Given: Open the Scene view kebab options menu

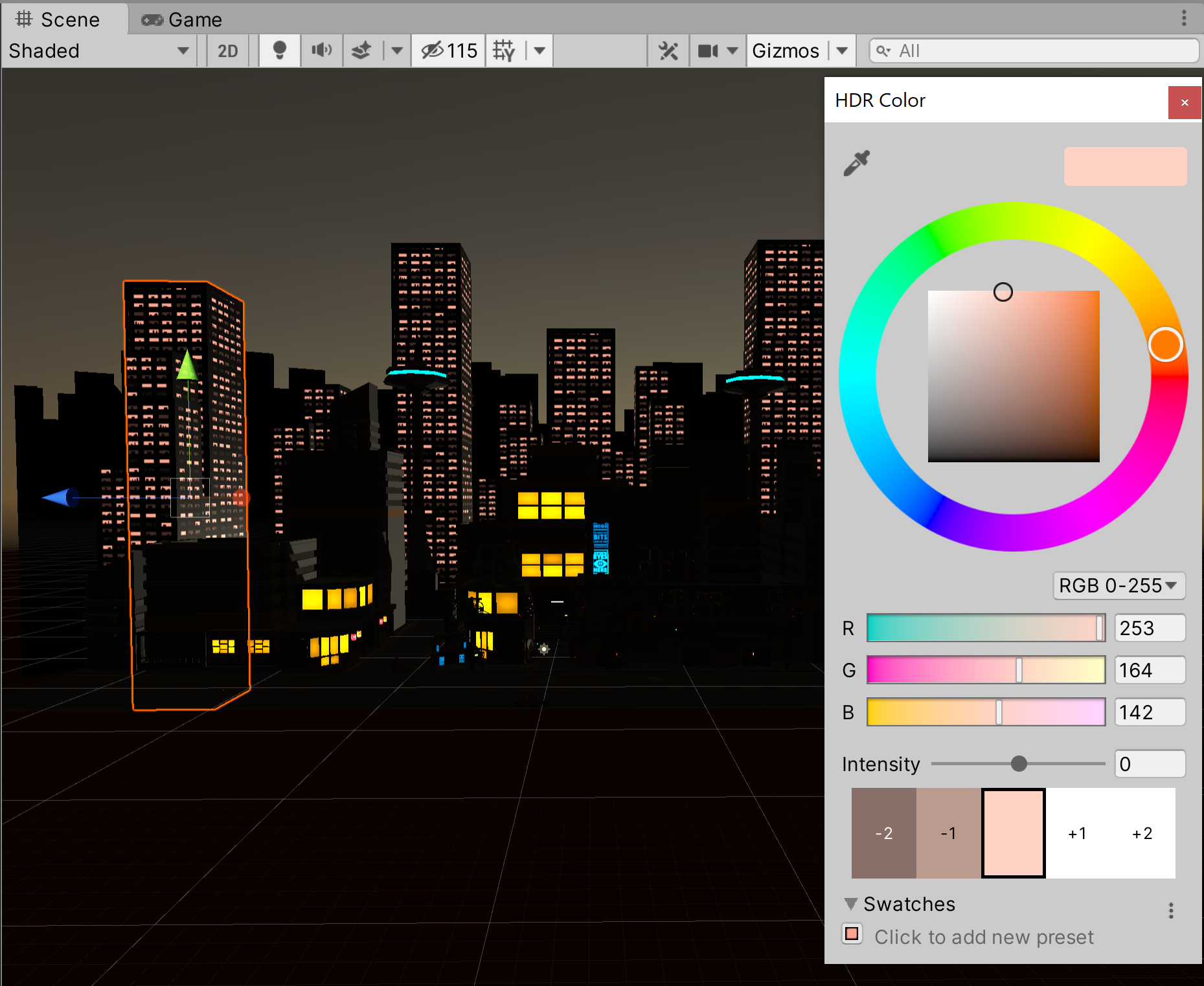Looking at the screenshot, I should [1184, 18].
